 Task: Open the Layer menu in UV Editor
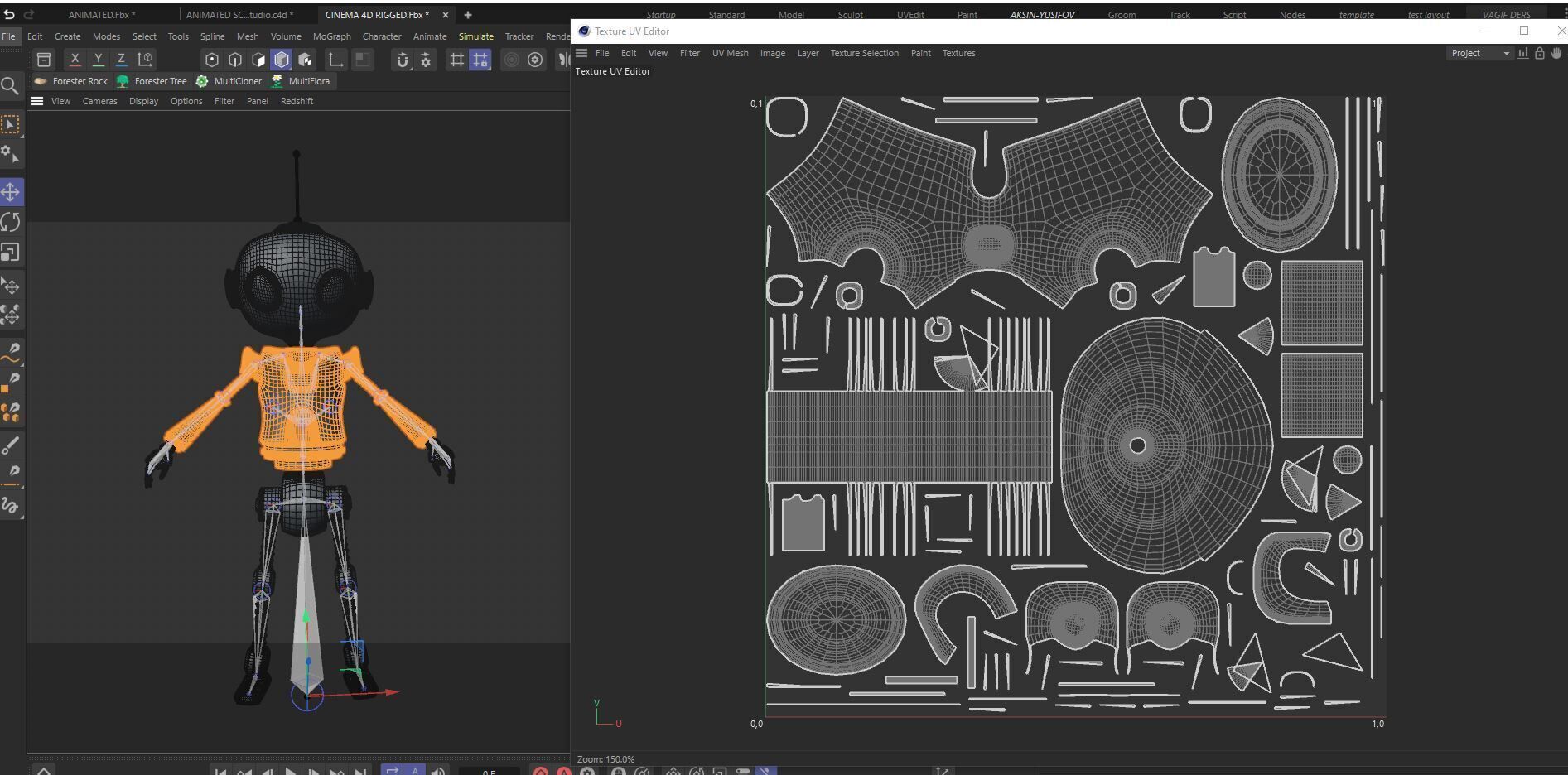(808, 53)
